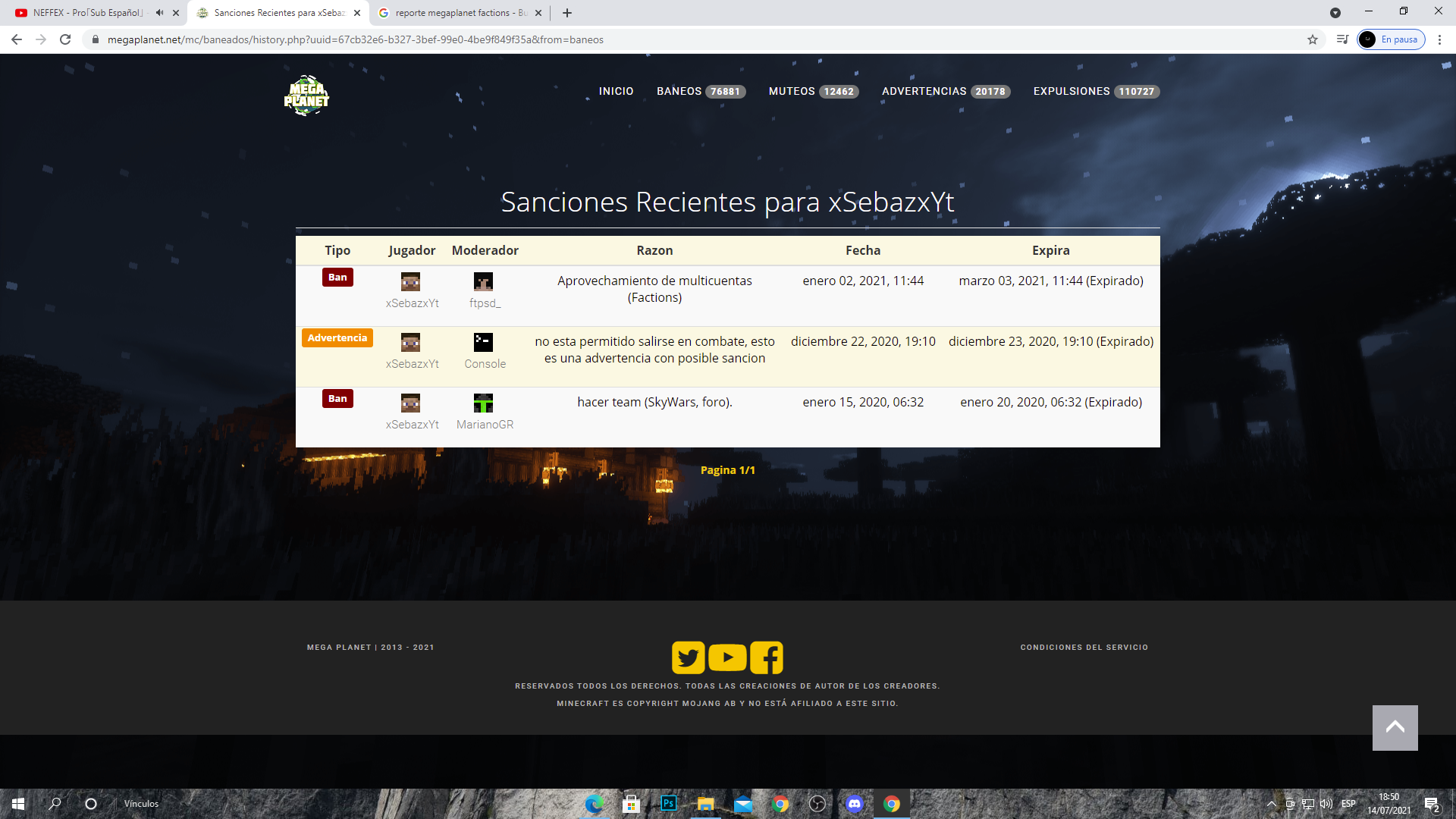Open the Facebook social icon in footer
This screenshot has width=1456, height=819.
767,657
